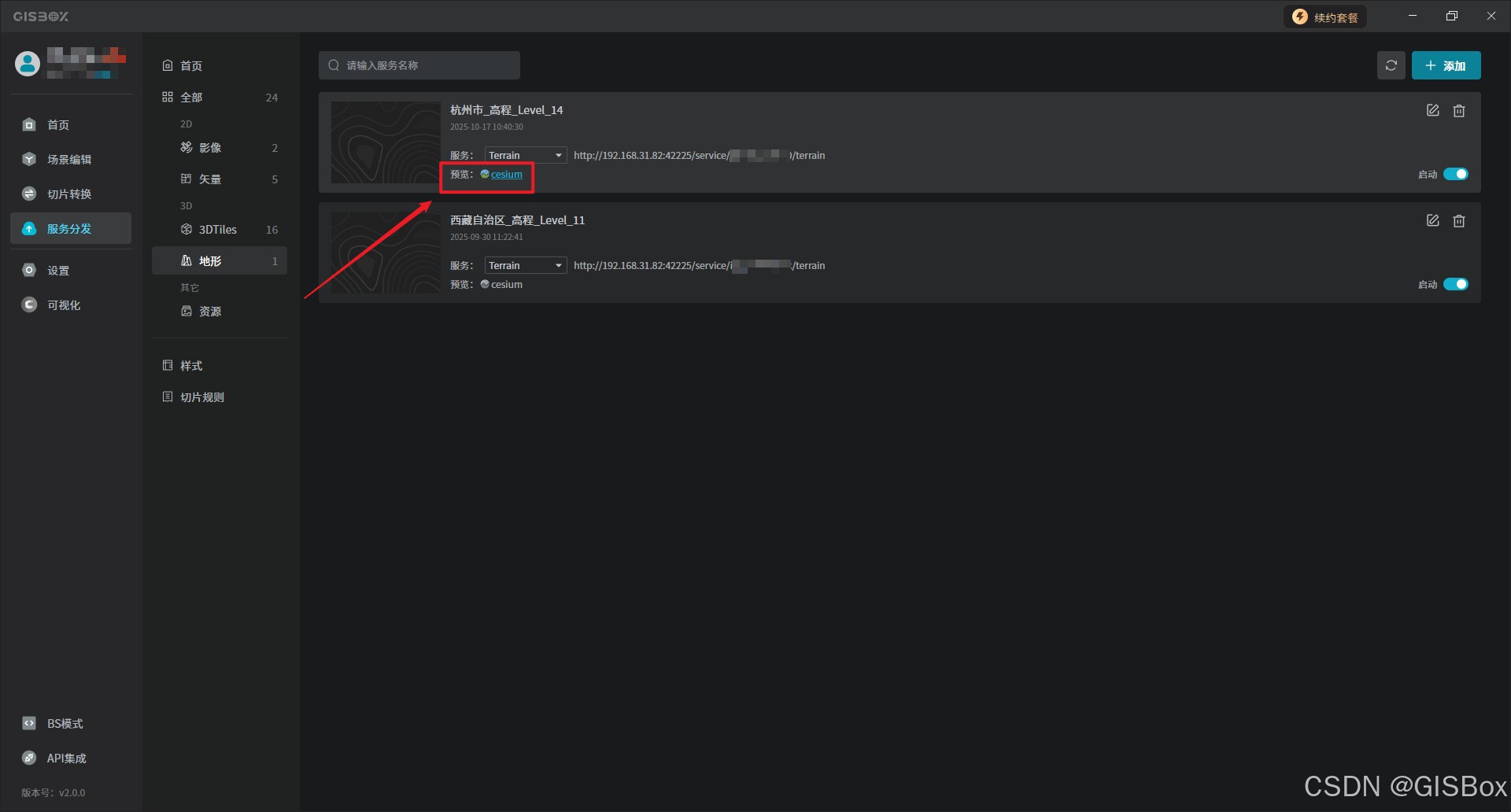This screenshot has width=1511, height=812.
Task: Delete 西藏自治区_高程_Level_11 service
Action: [x=1459, y=221]
